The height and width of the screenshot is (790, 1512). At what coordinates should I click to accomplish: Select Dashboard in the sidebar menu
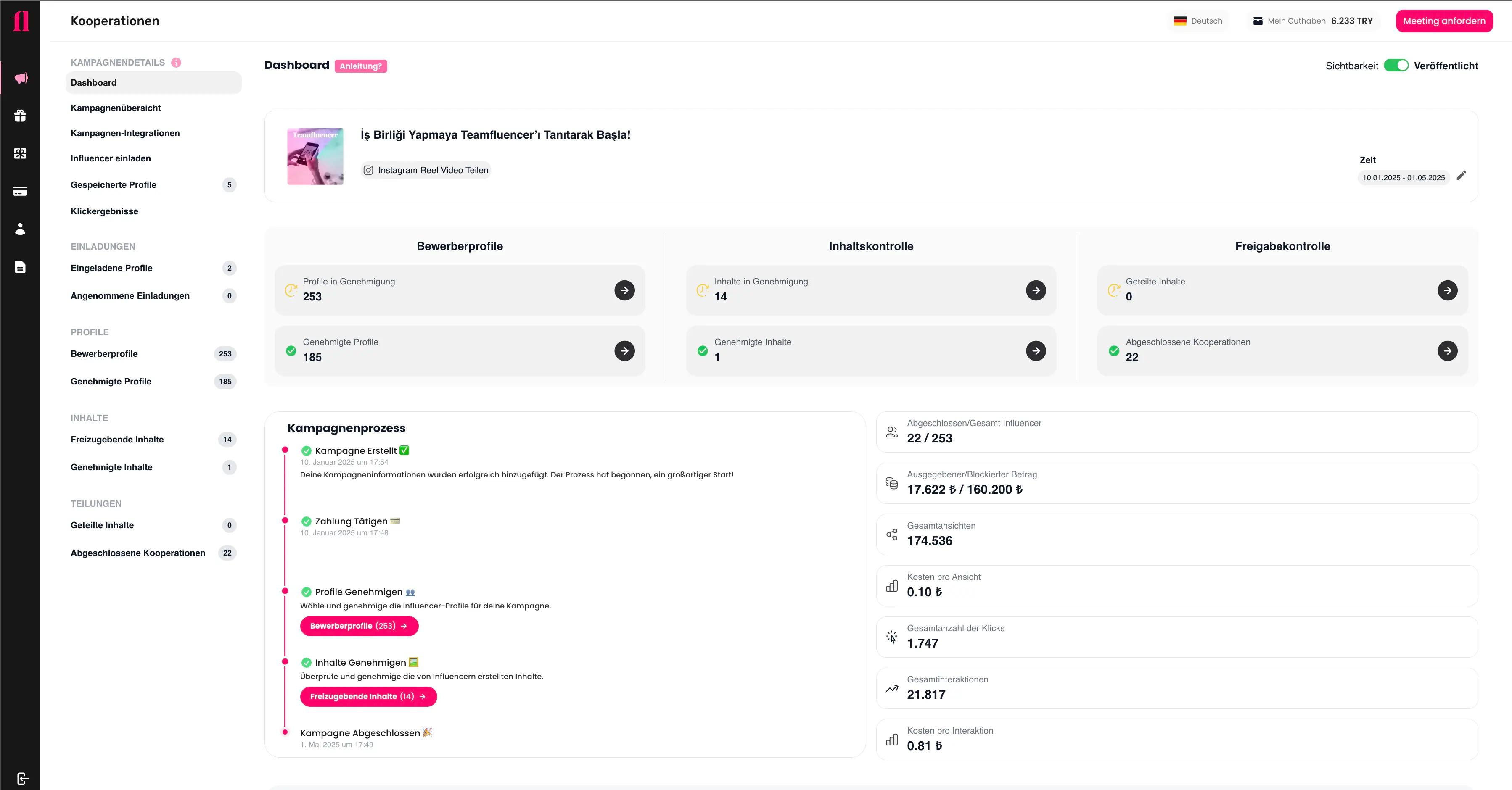coord(154,83)
